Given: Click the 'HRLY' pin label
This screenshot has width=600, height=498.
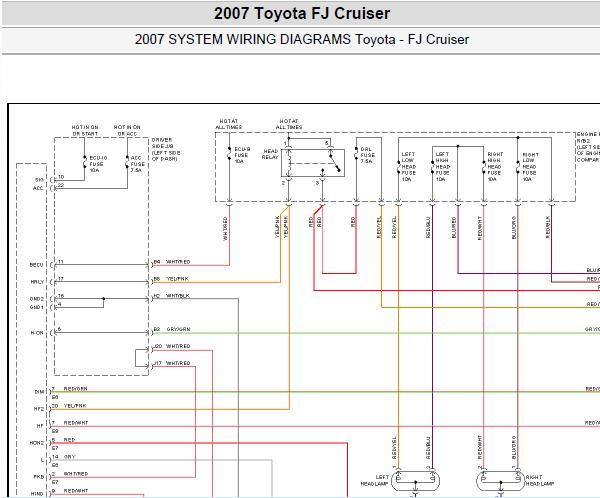Looking at the screenshot, I should click(x=37, y=282).
